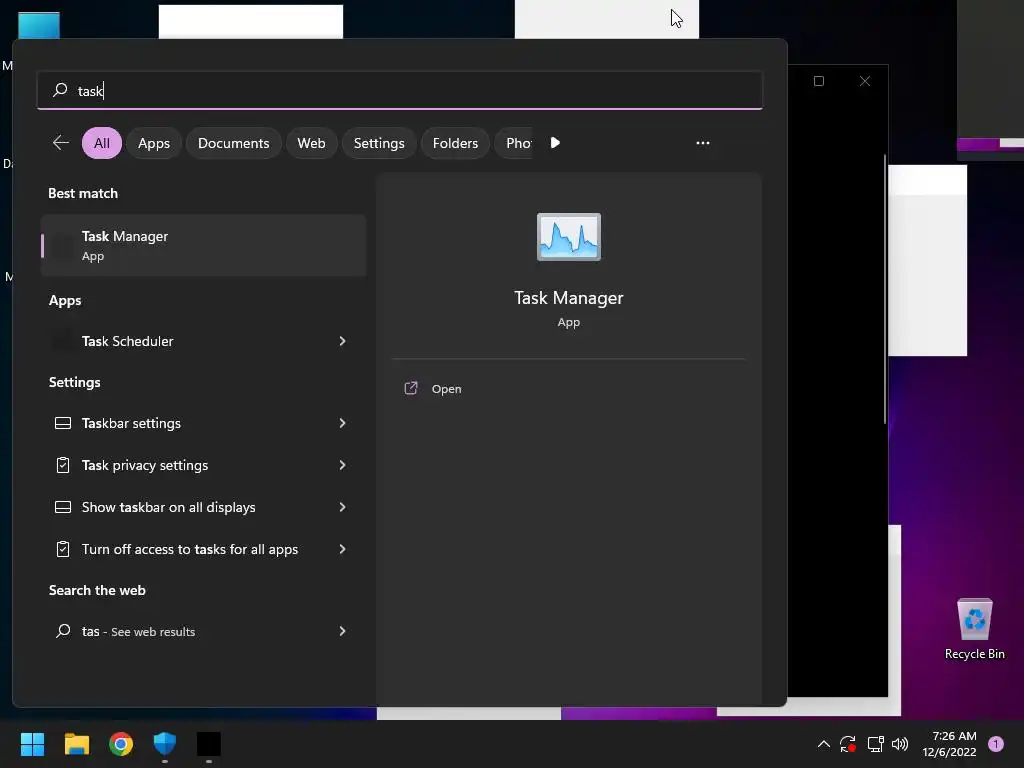The height and width of the screenshot is (768, 1024).
Task: Open the Windows Security shield taskbar icon
Action: point(165,744)
